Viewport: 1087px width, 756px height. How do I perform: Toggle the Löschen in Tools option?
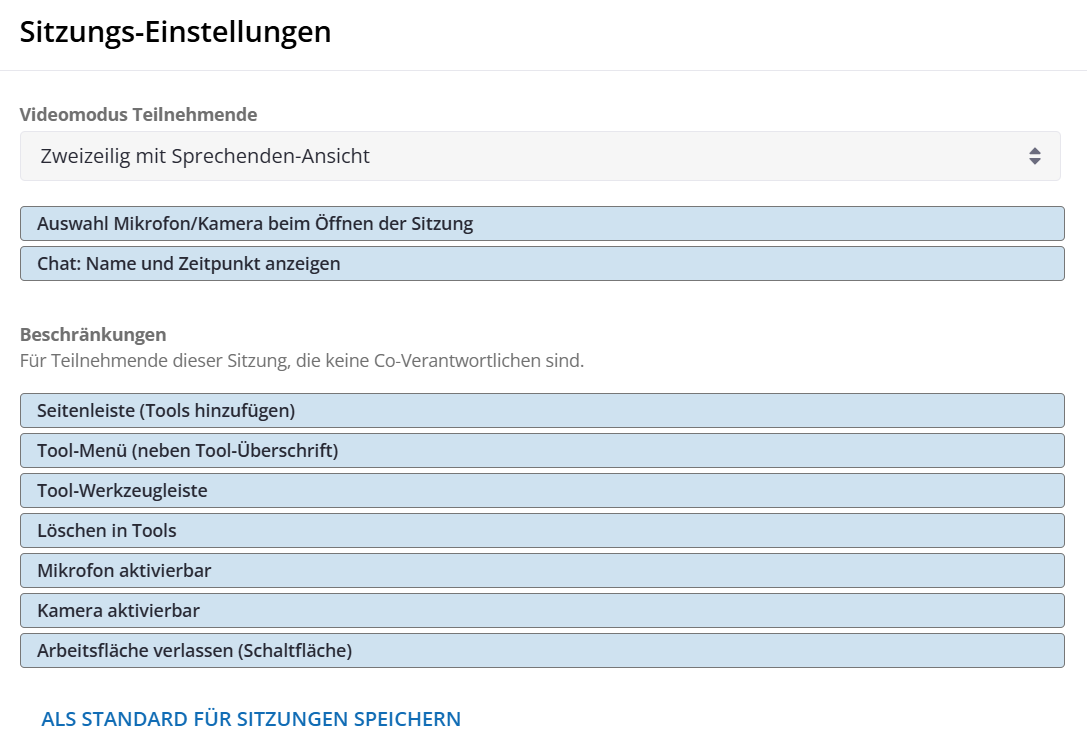coord(542,530)
